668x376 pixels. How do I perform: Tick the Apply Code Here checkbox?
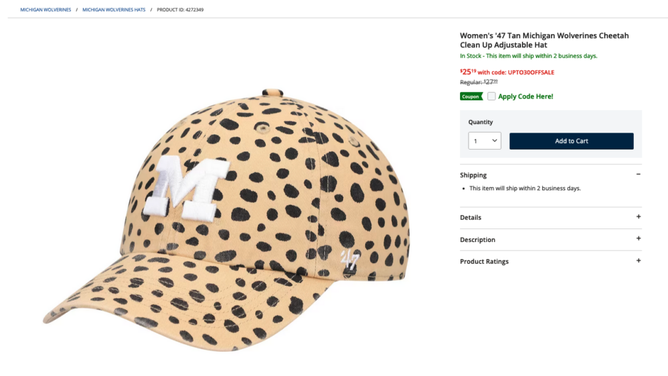point(491,96)
